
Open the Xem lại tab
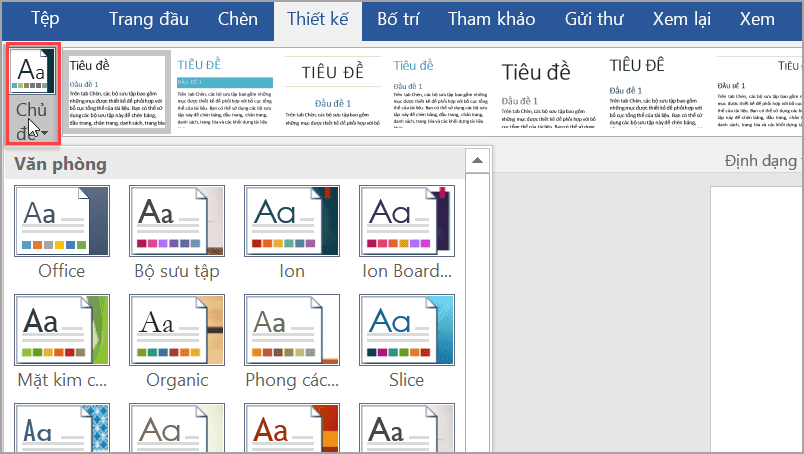pos(681,19)
